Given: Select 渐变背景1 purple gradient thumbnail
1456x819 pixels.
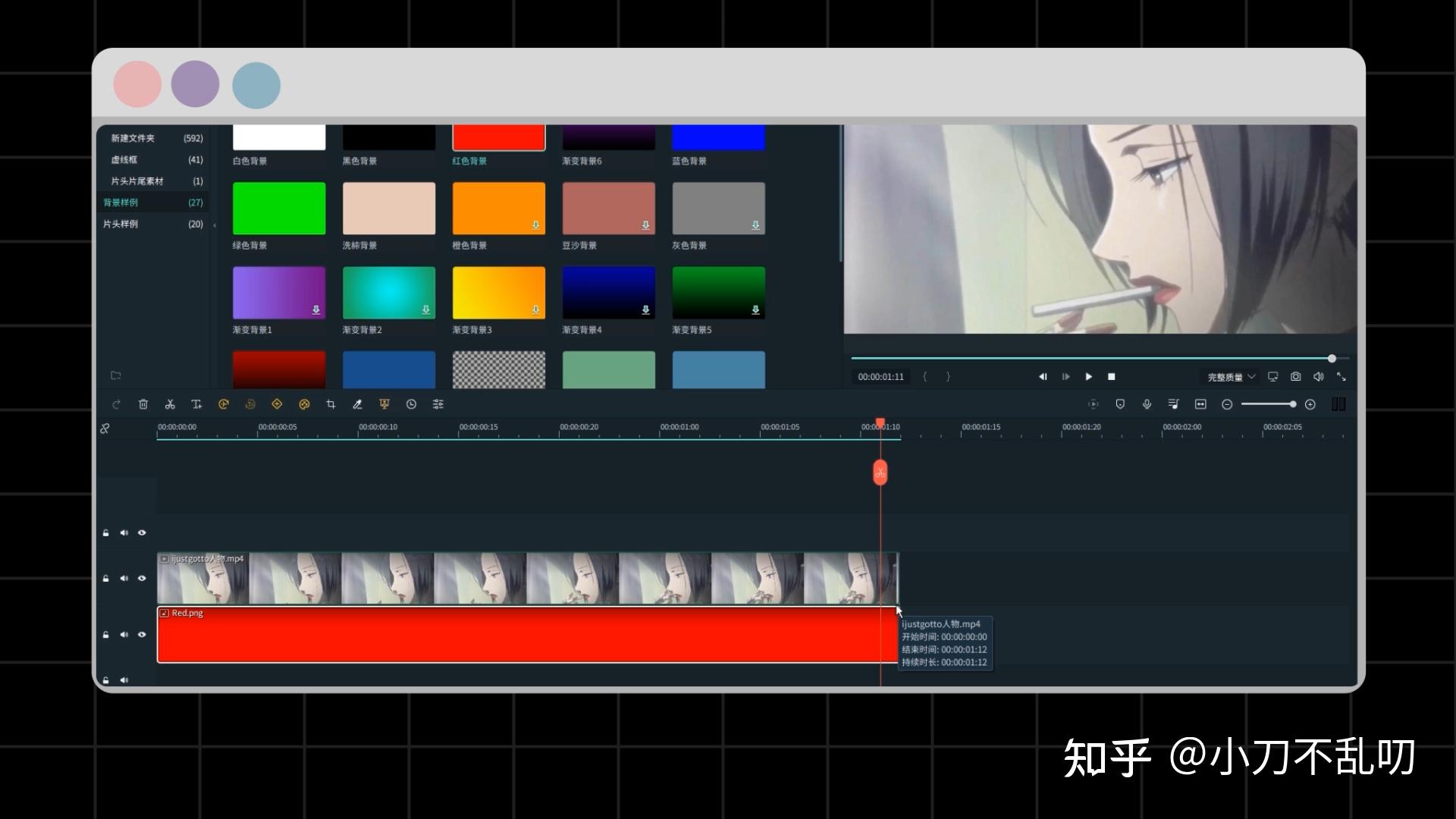Looking at the screenshot, I should click(279, 293).
